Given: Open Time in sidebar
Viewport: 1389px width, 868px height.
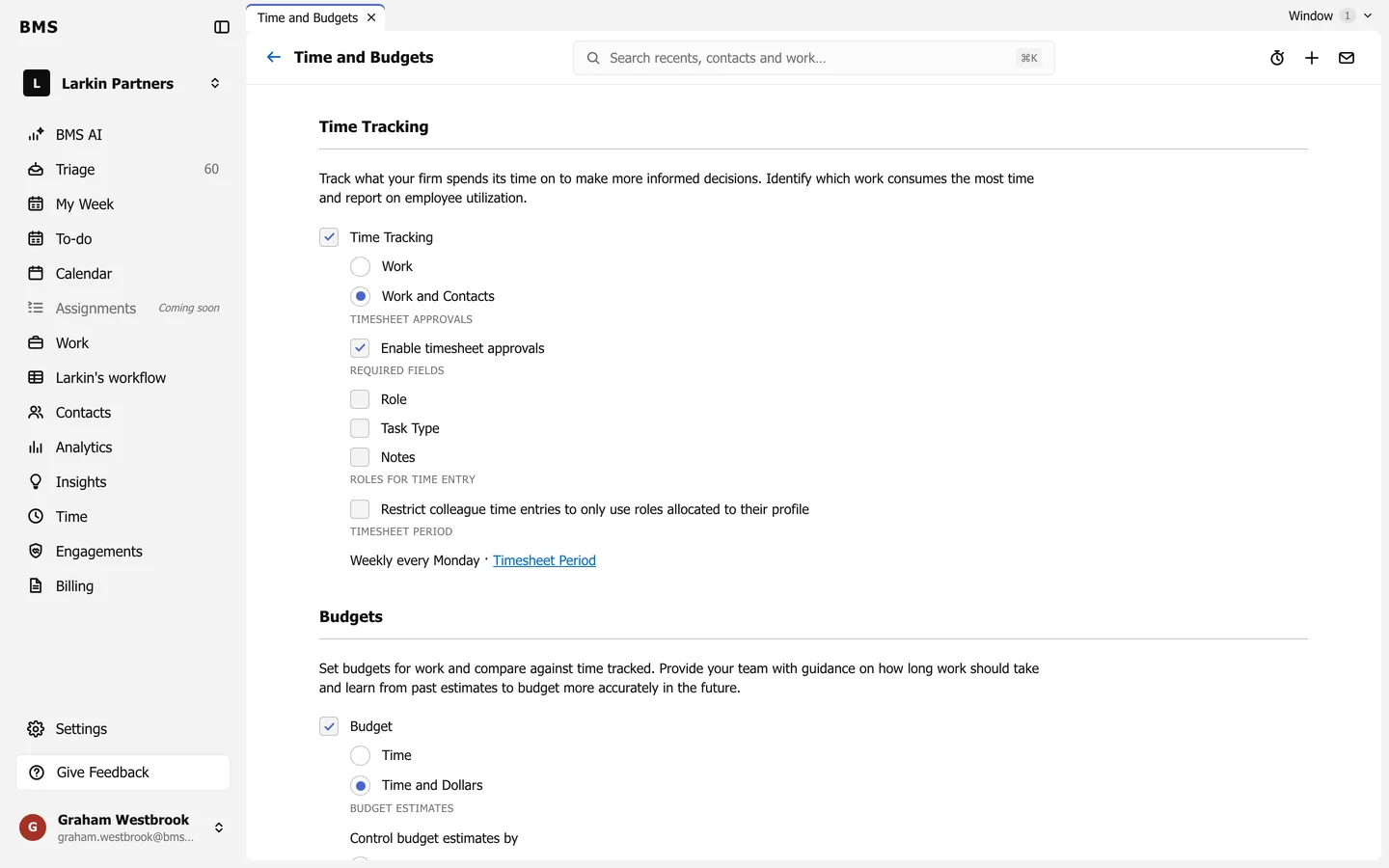Looking at the screenshot, I should [x=123, y=516].
